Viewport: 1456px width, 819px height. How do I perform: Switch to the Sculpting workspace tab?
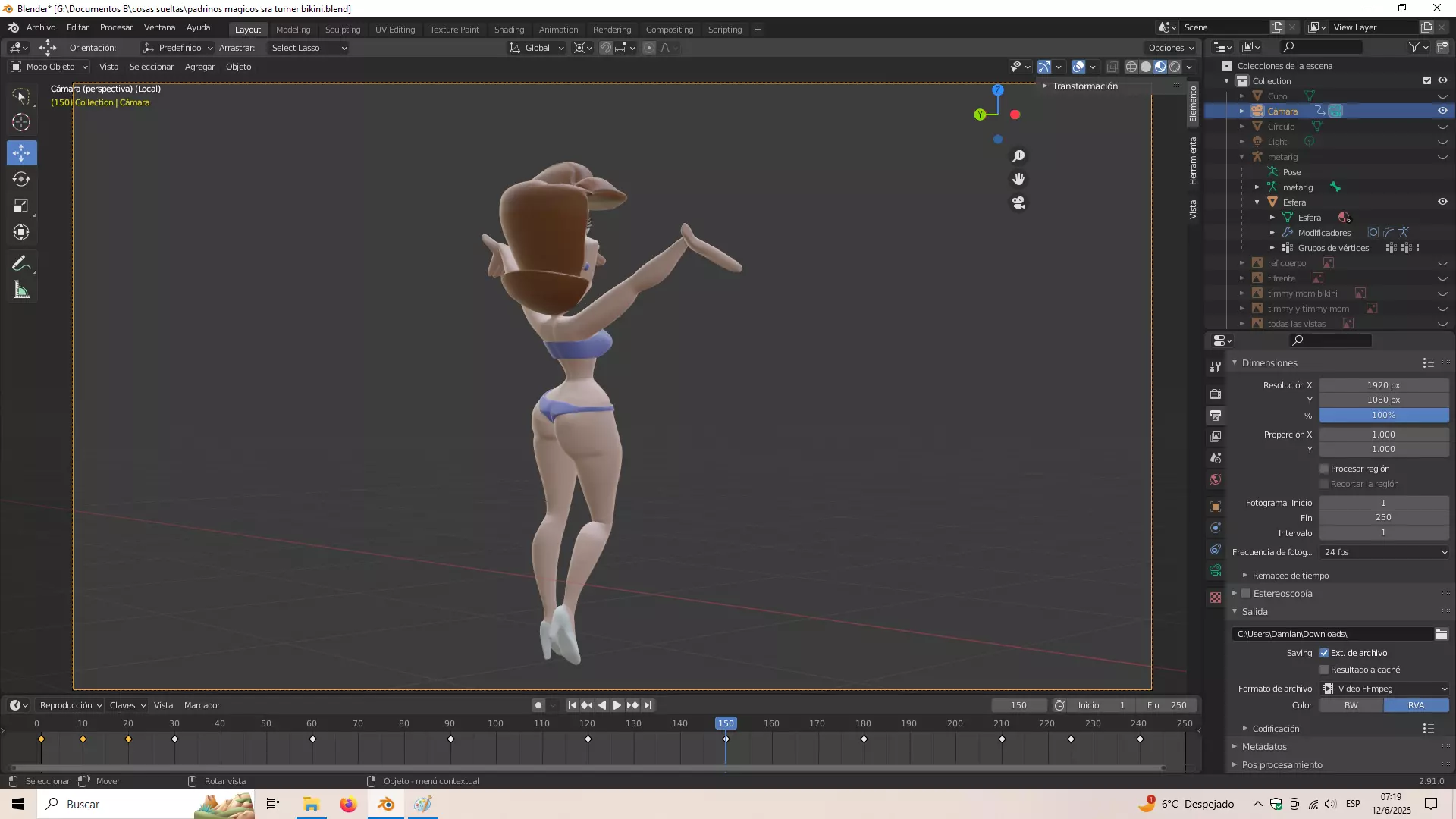pos(343,30)
